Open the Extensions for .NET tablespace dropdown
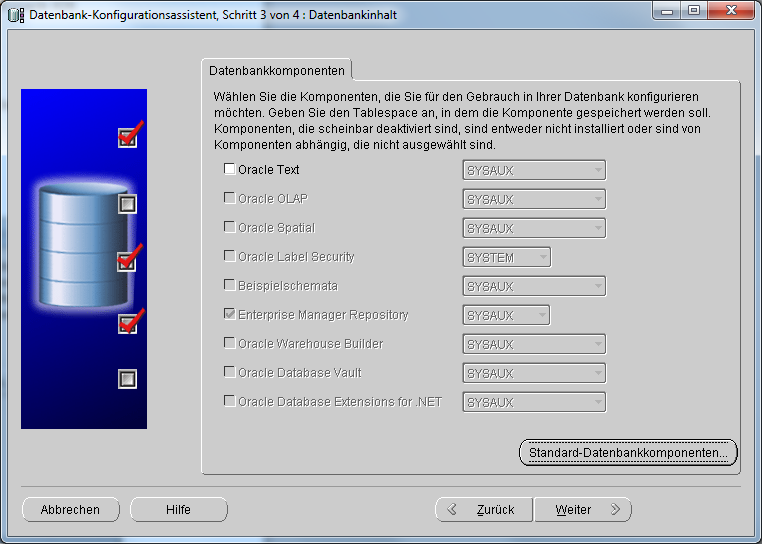The image size is (762, 544). (x=534, y=402)
